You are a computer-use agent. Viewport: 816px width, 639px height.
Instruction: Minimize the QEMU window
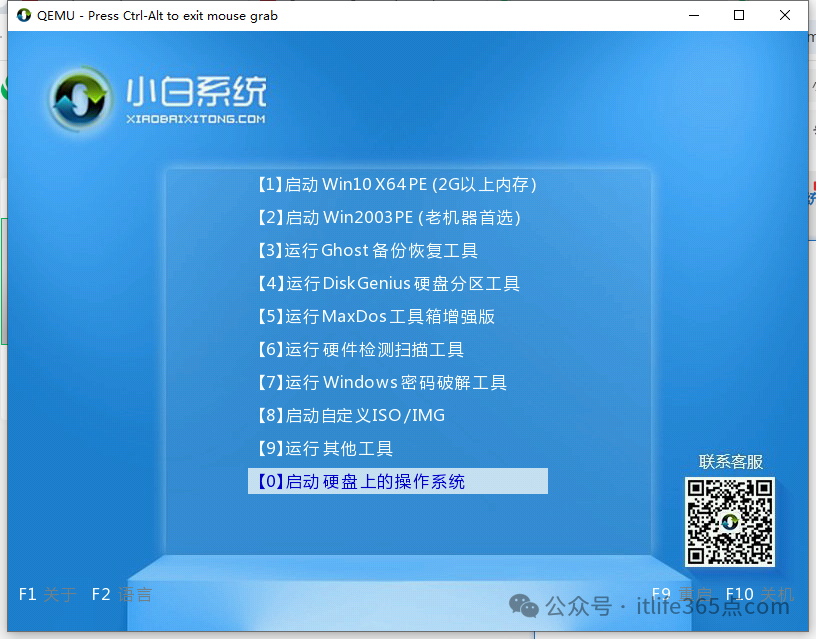click(694, 16)
